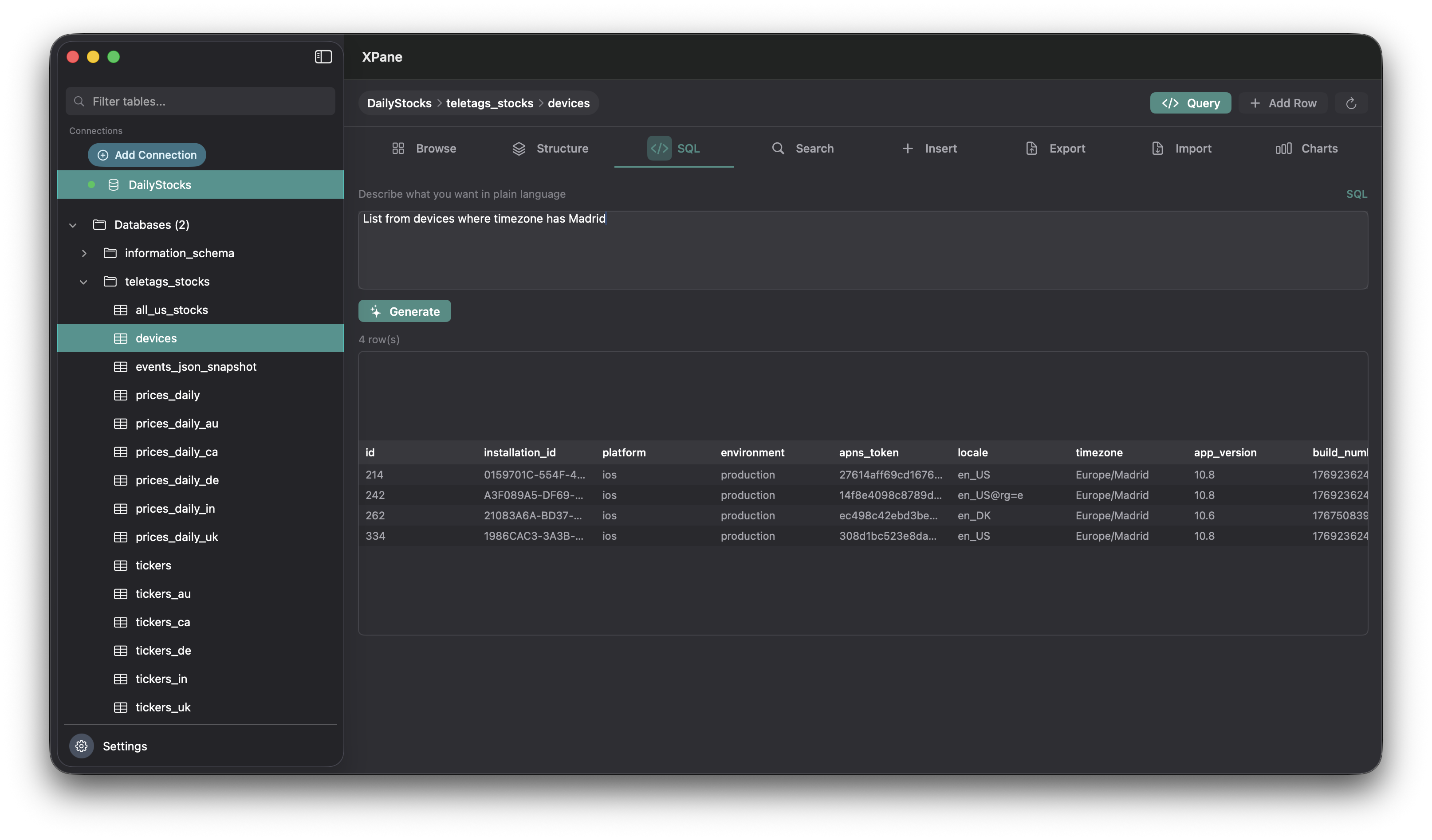
Task: Click the Settings gear icon
Action: pyautogui.click(x=82, y=746)
